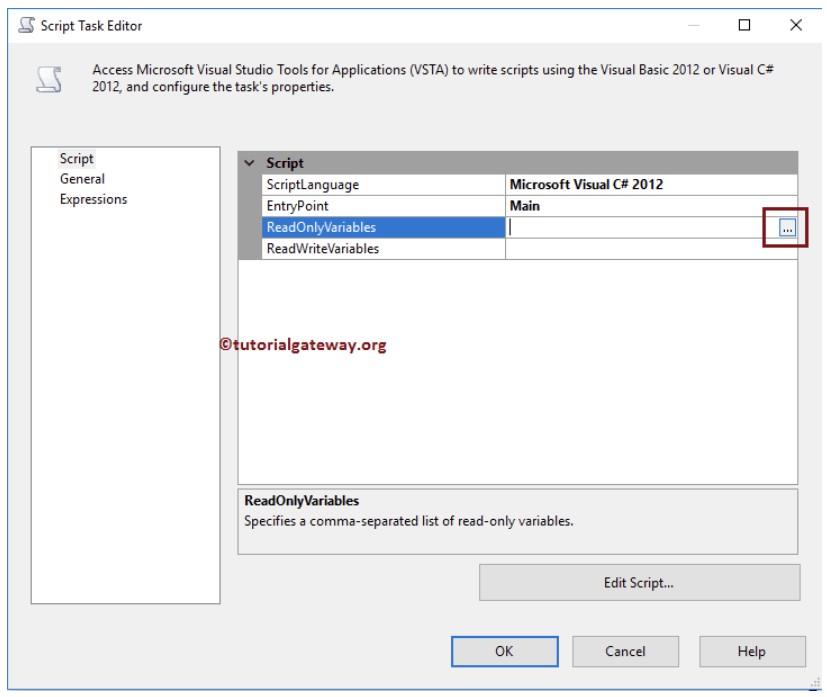827x697 pixels.
Task: Collapse the Script category chevron
Action: (249, 163)
